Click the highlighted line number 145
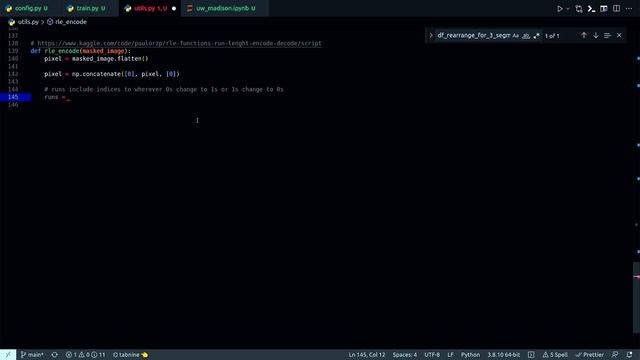Image resolution: width=640 pixels, height=360 pixels. pos(13,97)
